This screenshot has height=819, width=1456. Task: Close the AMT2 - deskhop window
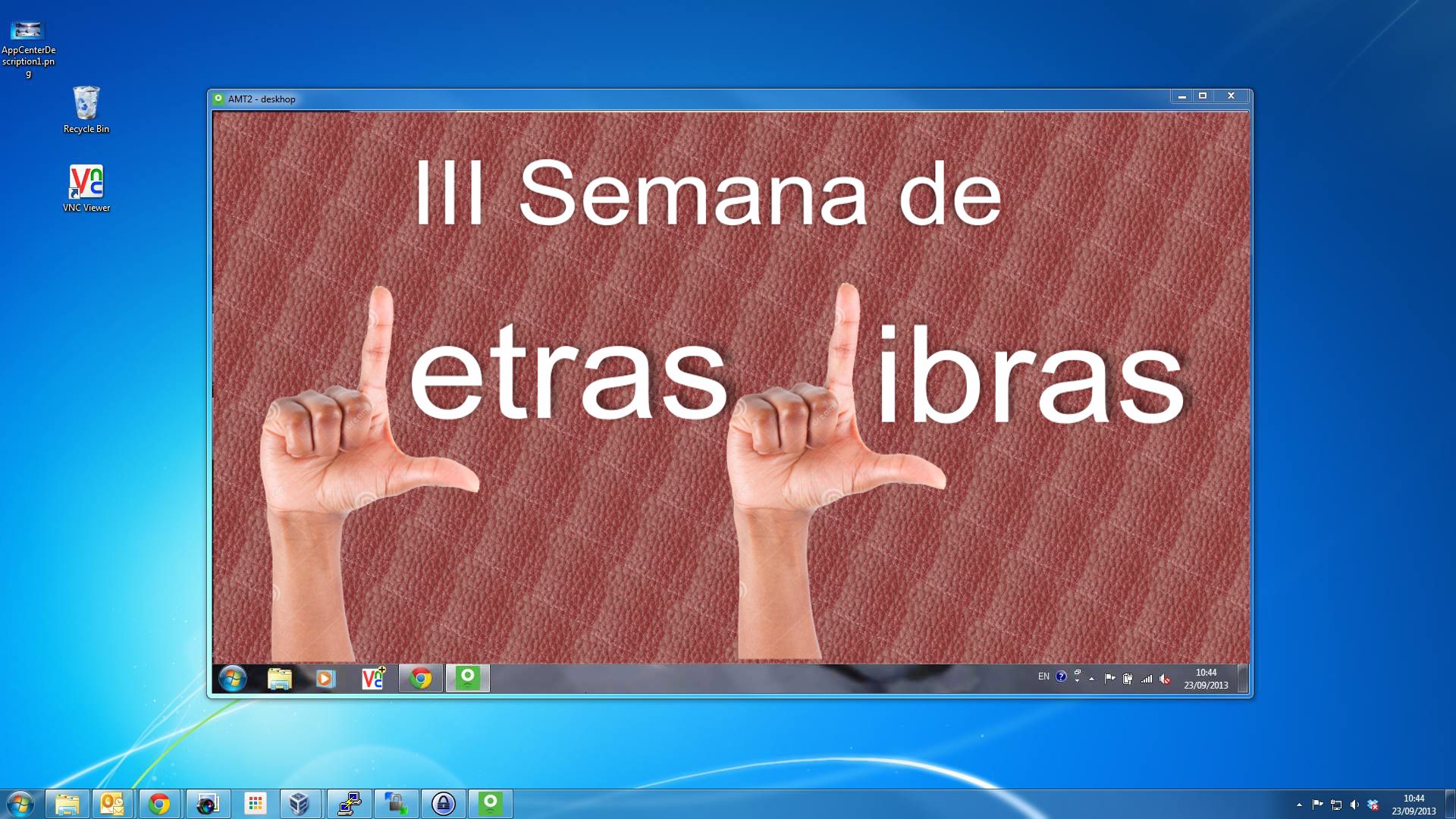(x=1232, y=96)
